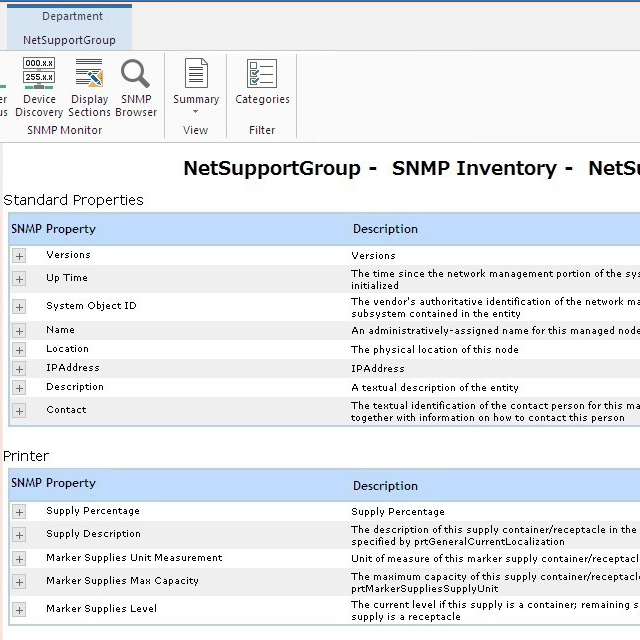Expand the Supply Percentage row

pyautogui.click(x=19, y=512)
